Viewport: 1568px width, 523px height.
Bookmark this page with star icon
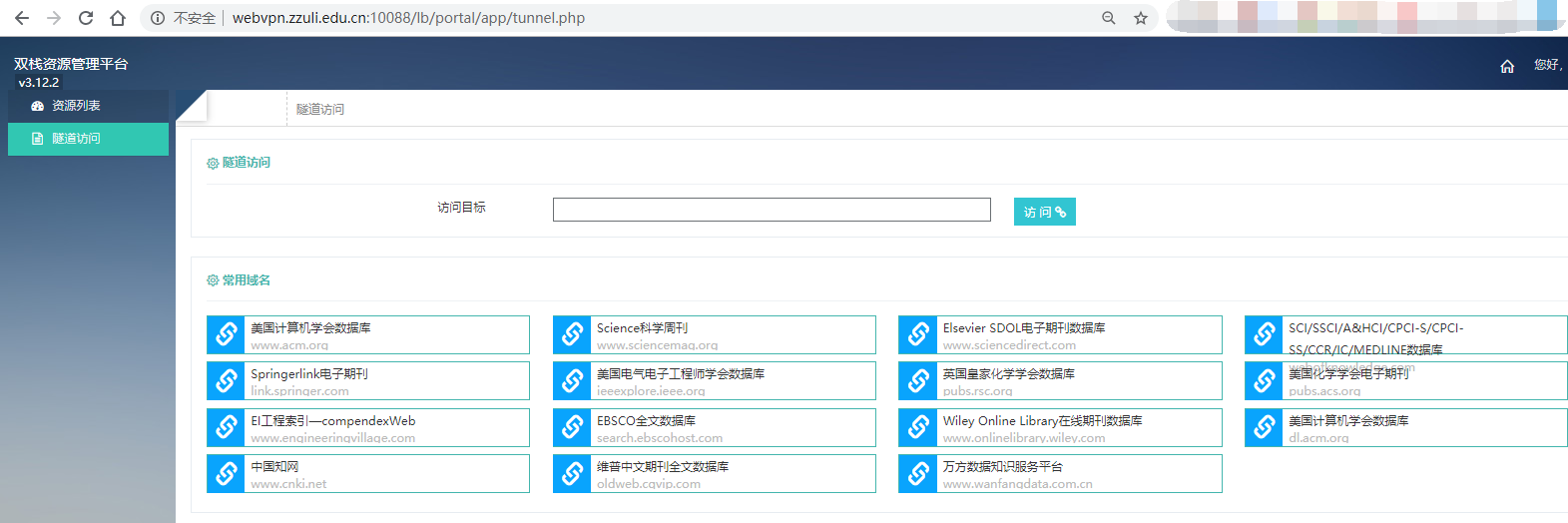coord(1141,18)
